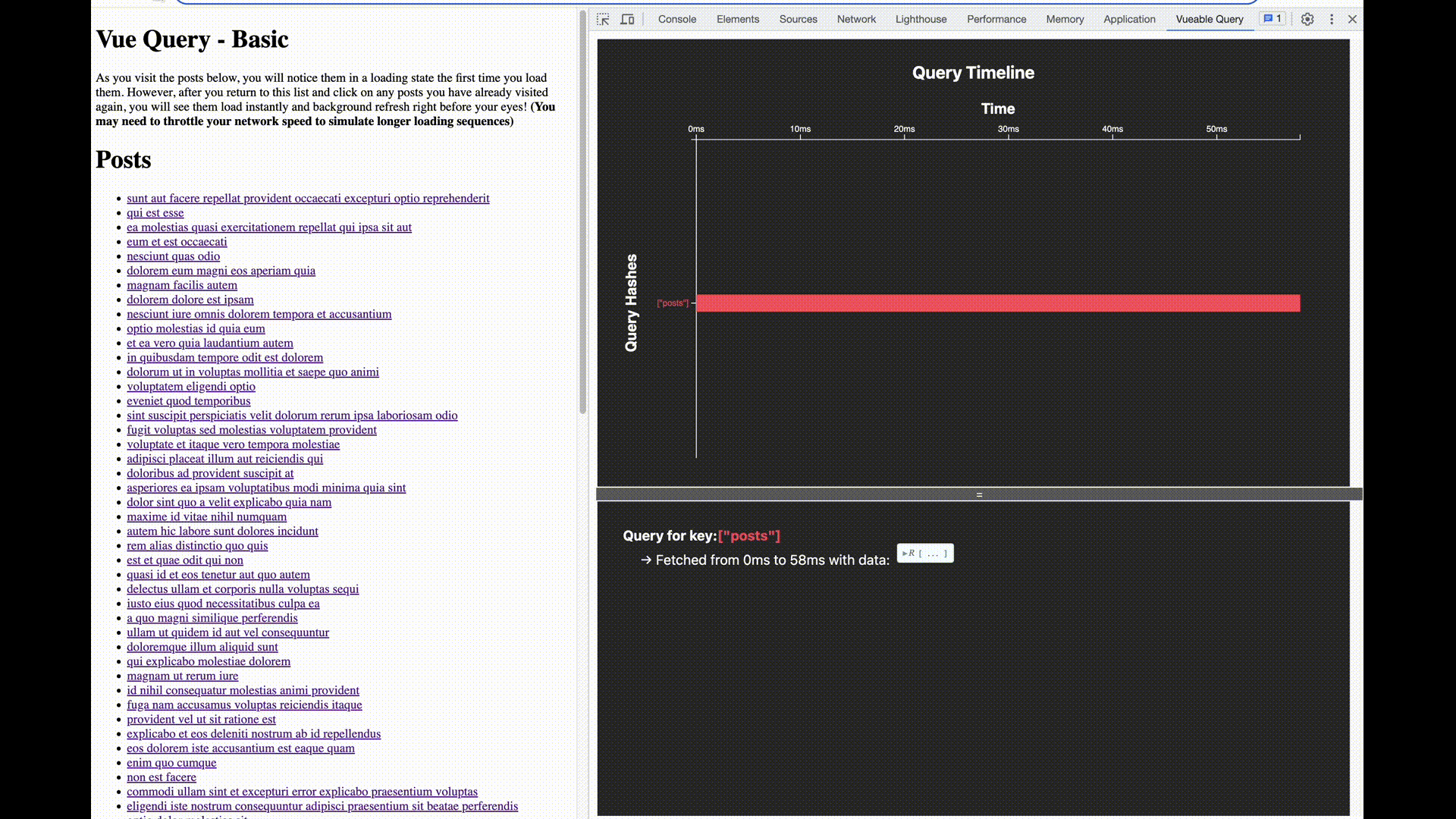The width and height of the screenshot is (1456, 819).
Task: Open the Application tab
Action: (1129, 19)
